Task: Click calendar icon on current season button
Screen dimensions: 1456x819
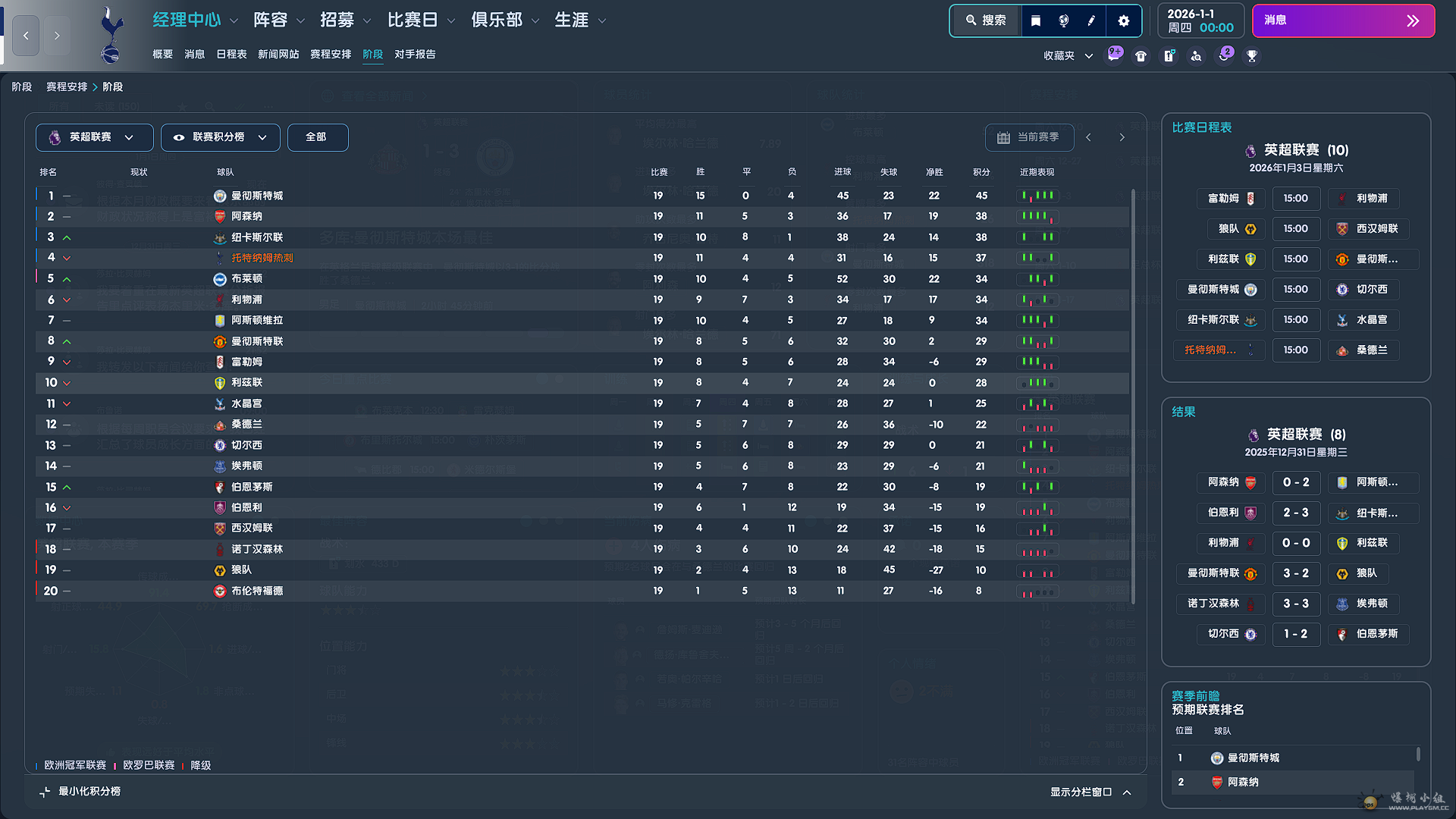Action: [1003, 138]
